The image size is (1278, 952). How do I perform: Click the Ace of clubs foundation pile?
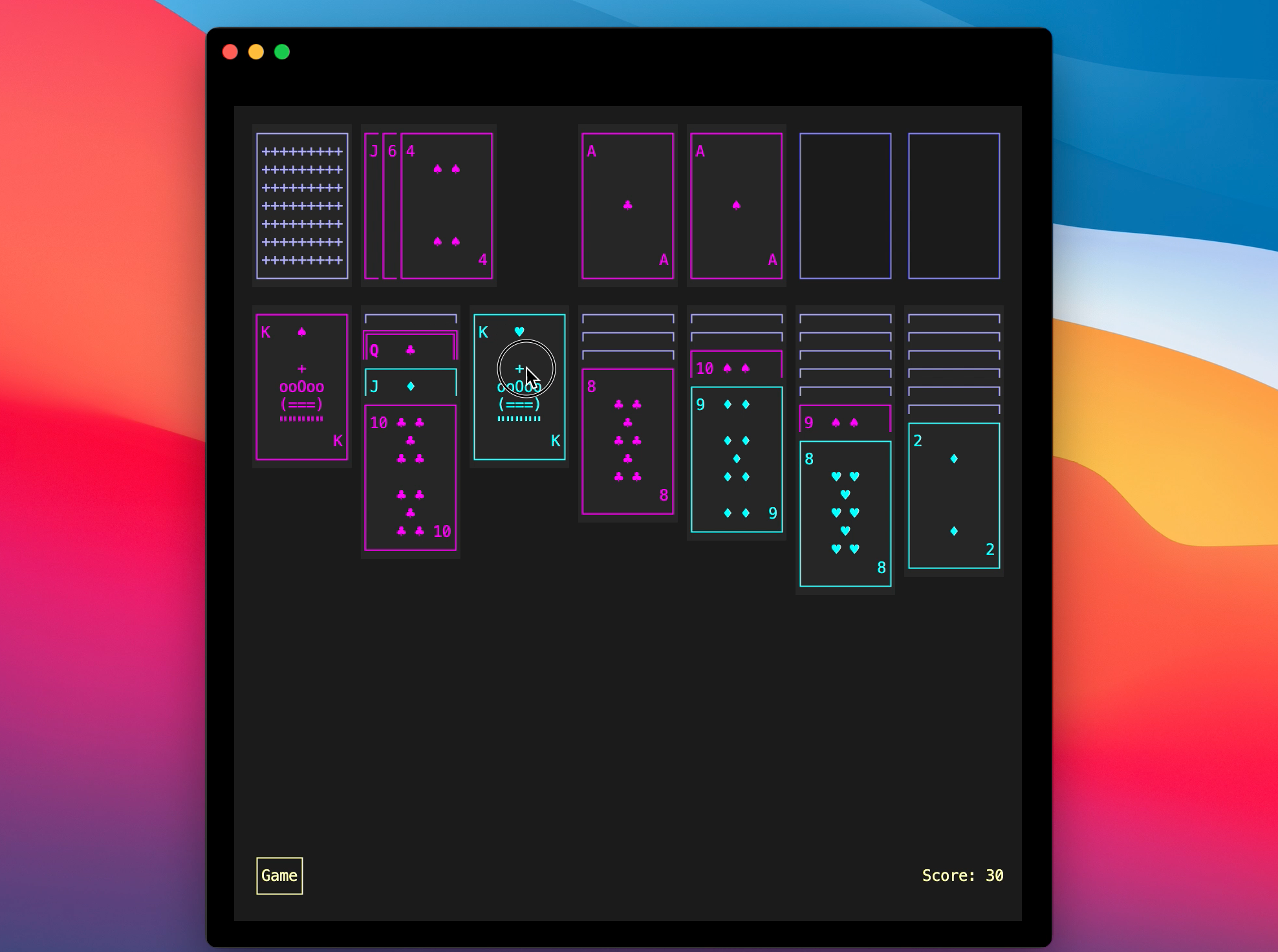tap(627, 206)
